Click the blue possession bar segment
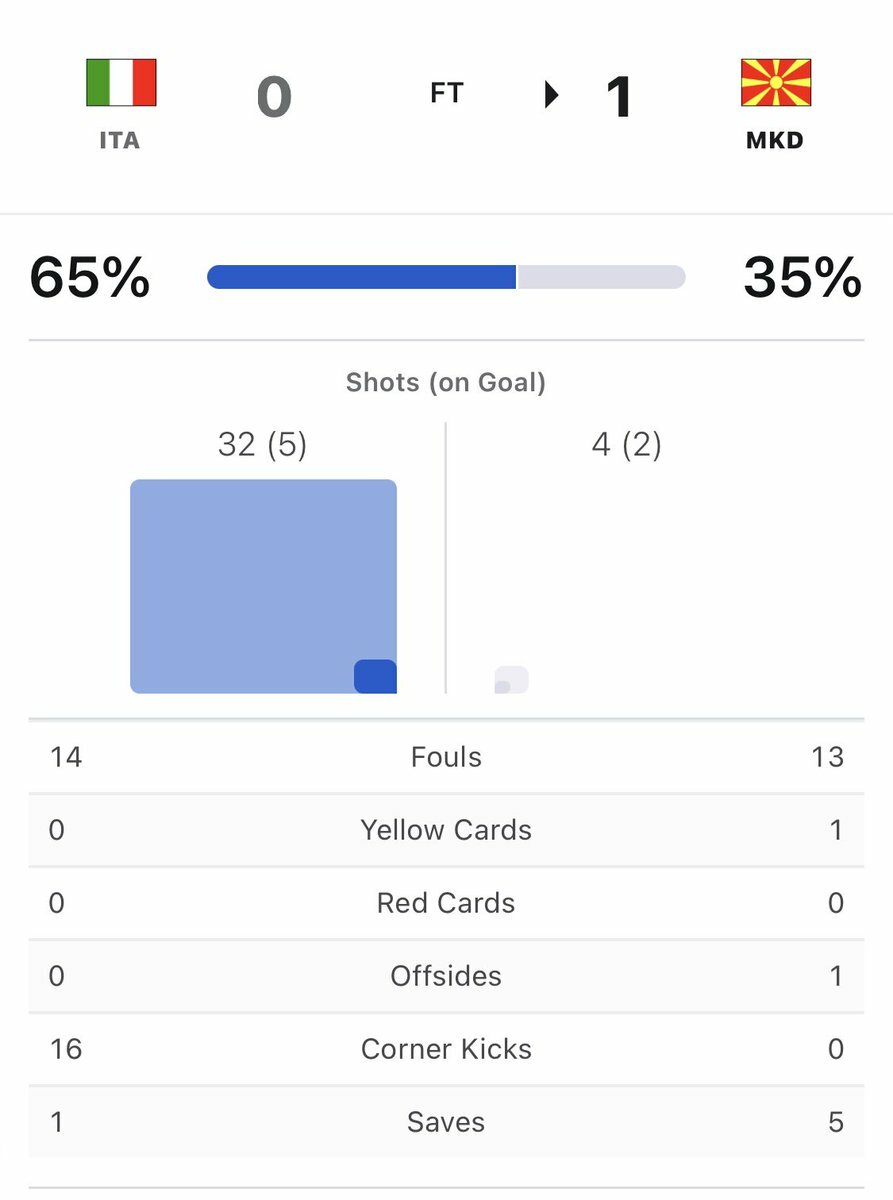 click(361, 277)
